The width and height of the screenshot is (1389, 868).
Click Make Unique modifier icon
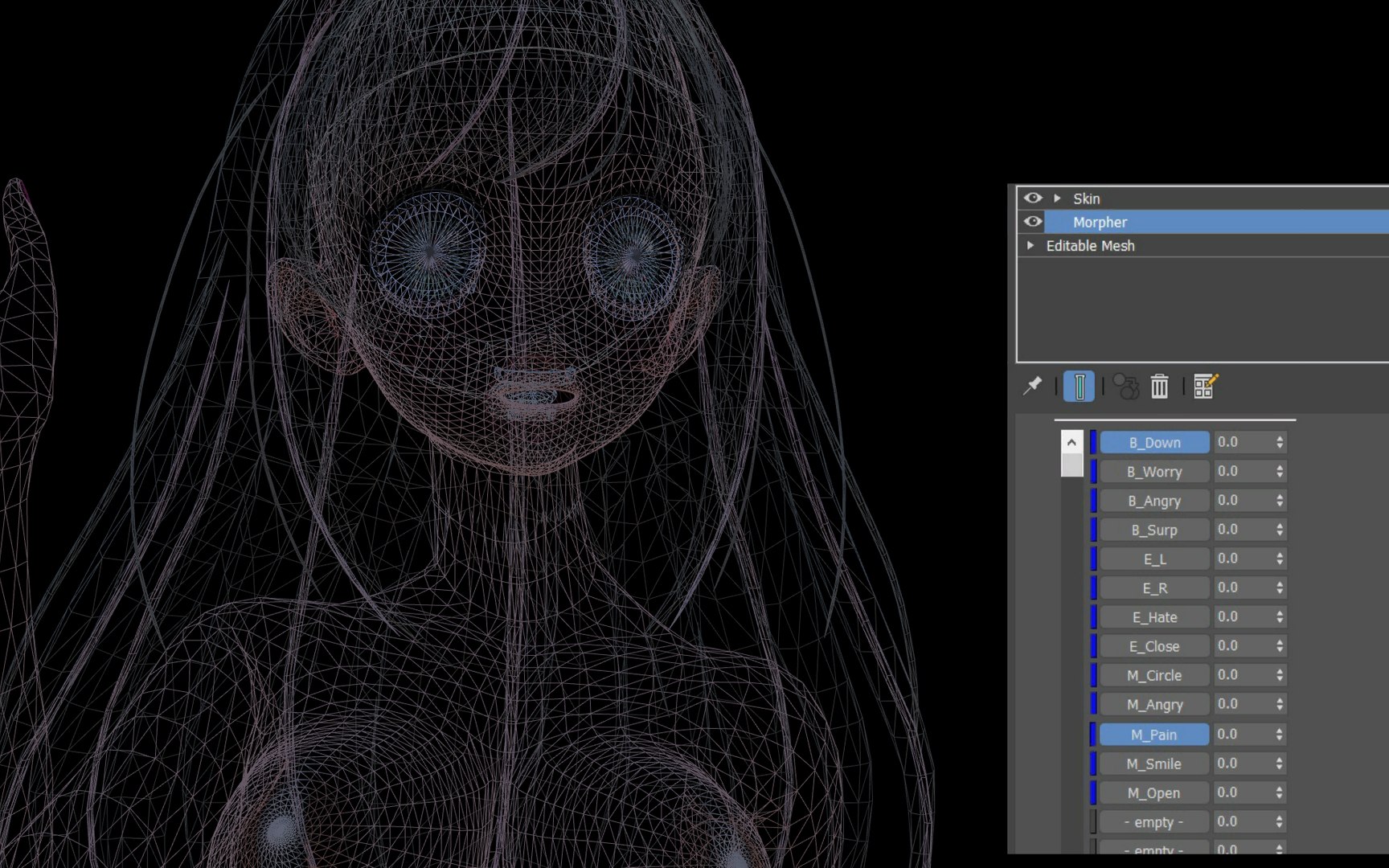tap(1126, 387)
